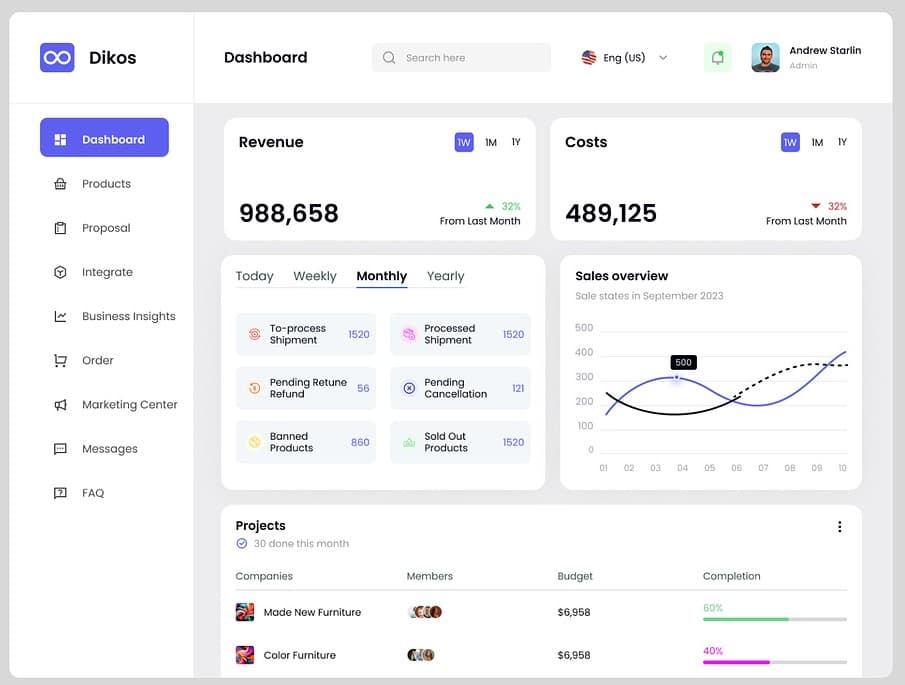Open the Dashboard section in sidebar
Screen dimensions: 905x685
104,137
